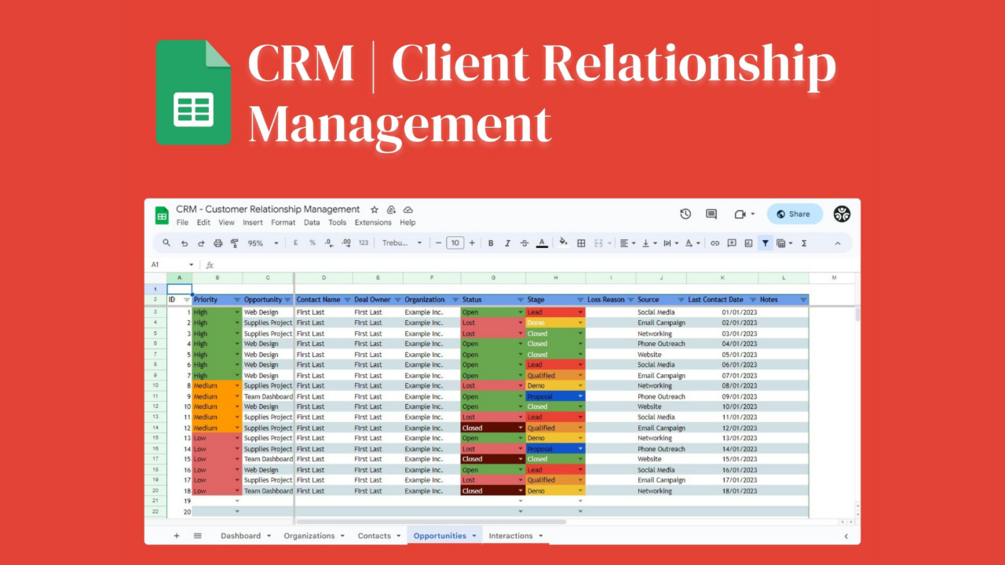This screenshot has width=1005, height=565.
Task: Format as currency pound
Action: pyautogui.click(x=295, y=243)
